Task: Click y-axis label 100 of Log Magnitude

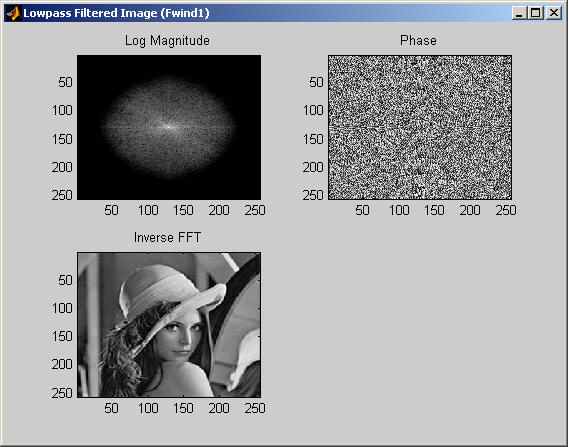Action: pyautogui.click(x=62, y=110)
